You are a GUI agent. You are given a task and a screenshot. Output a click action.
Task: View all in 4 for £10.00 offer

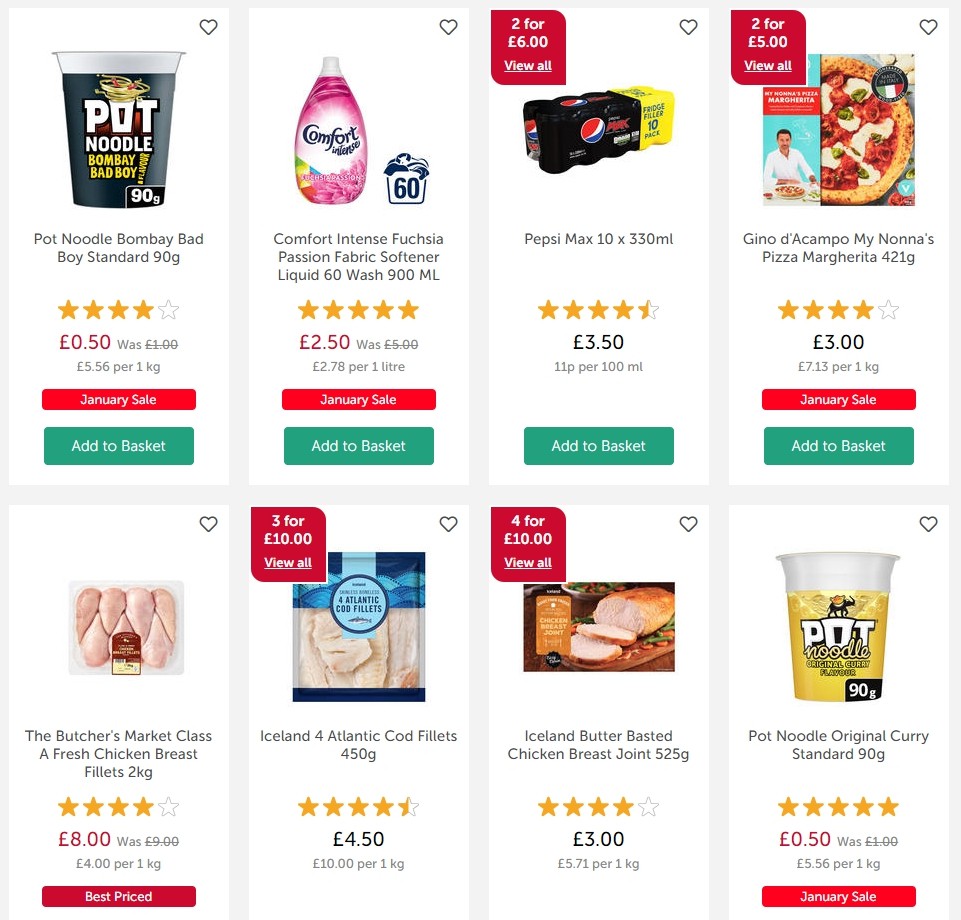(x=528, y=563)
